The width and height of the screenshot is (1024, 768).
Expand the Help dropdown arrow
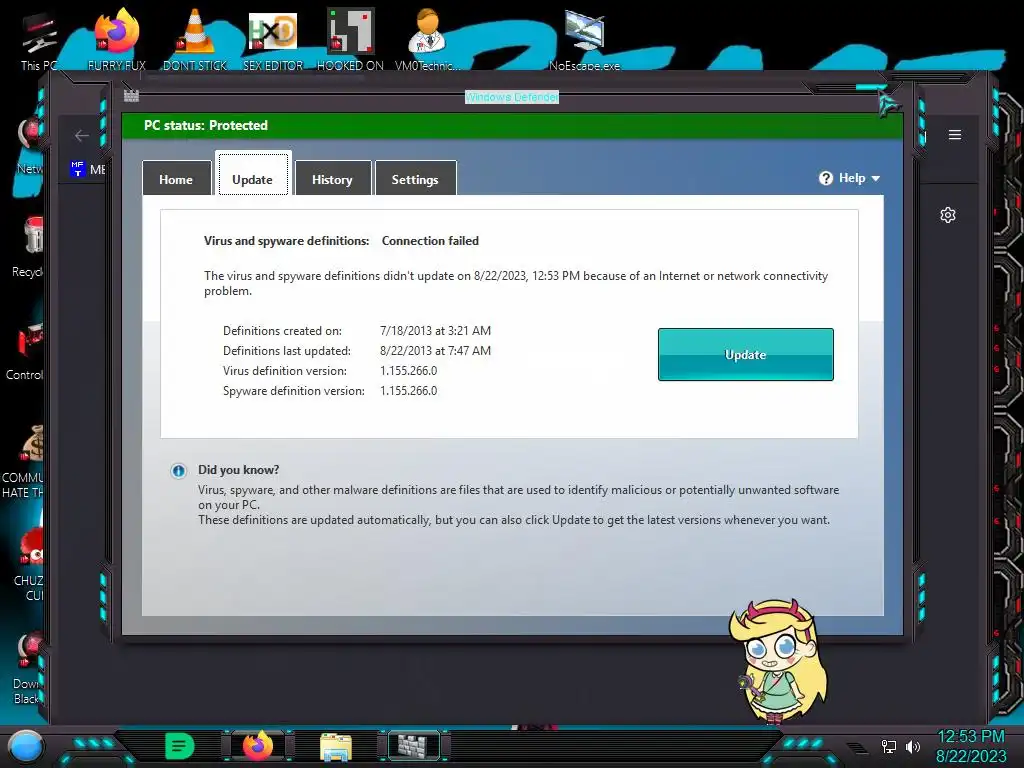[876, 178]
